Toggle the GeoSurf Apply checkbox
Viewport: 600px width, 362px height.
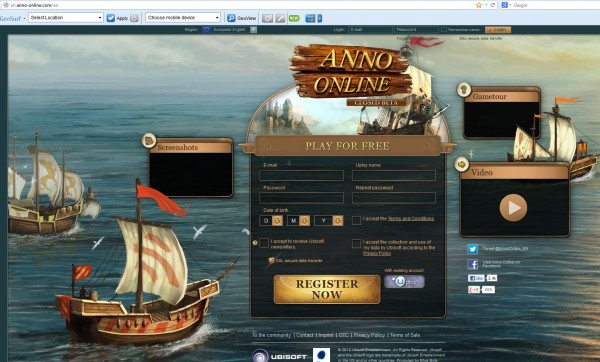pyautogui.click(x=111, y=18)
